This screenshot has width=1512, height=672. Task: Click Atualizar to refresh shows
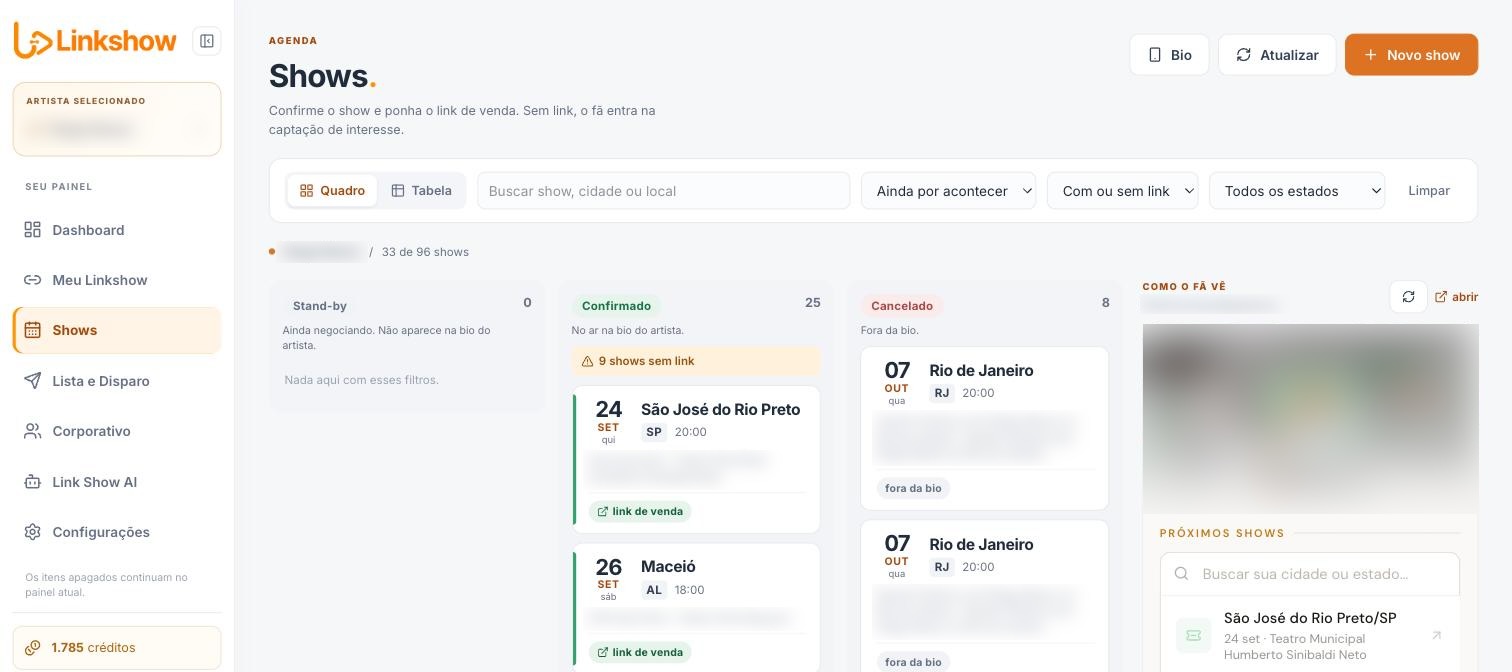(1277, 55)
